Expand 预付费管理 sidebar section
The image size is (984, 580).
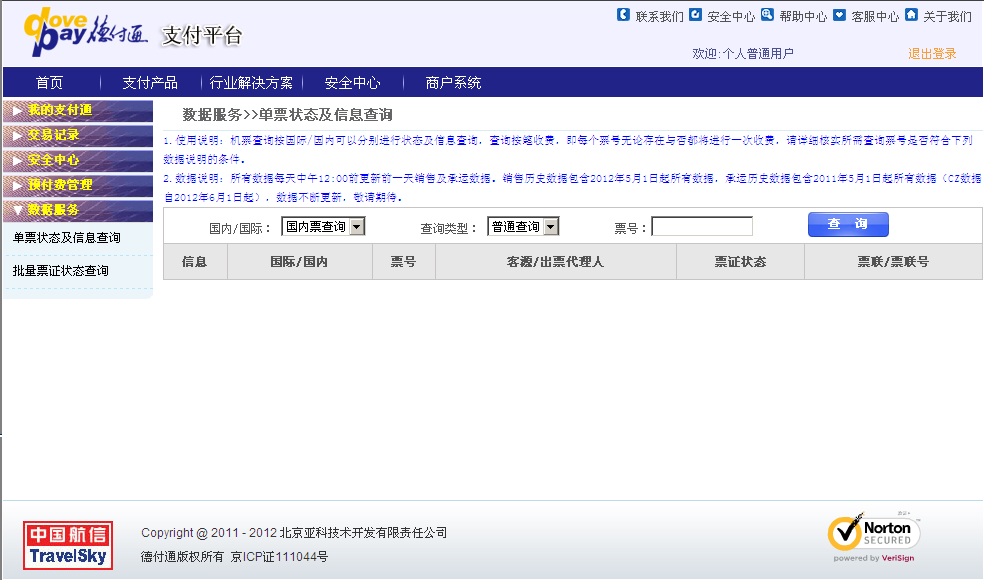coord(60,185)
